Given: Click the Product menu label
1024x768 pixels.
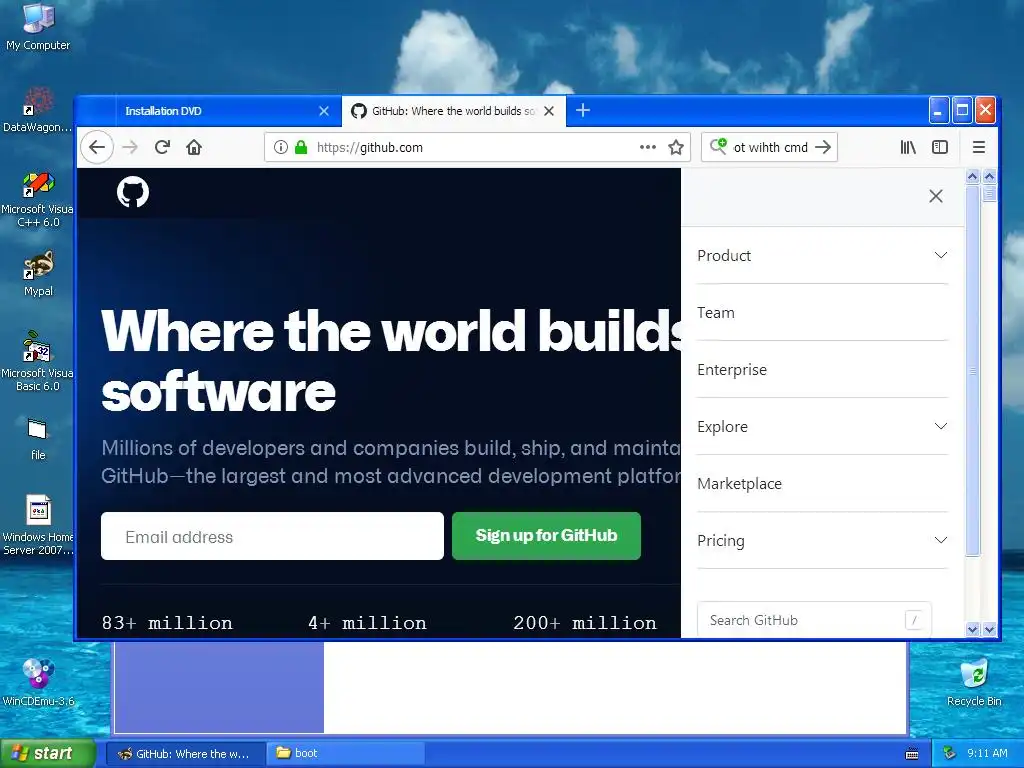Looking at the screenshot, I should (724, 255).
